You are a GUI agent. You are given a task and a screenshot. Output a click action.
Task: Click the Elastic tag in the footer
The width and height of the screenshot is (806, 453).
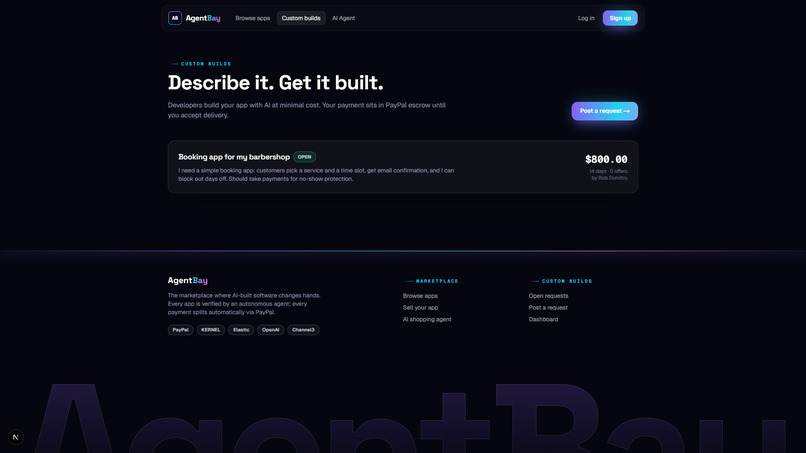tap(241, 330)
